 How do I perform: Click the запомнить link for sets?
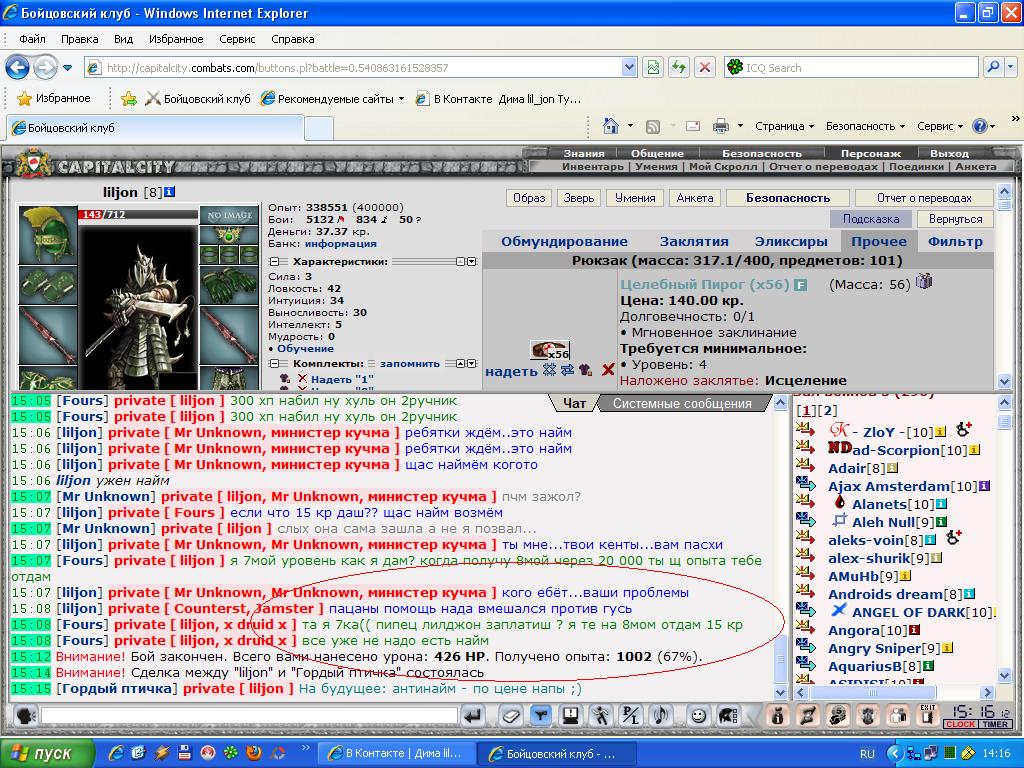coord(409,363)
